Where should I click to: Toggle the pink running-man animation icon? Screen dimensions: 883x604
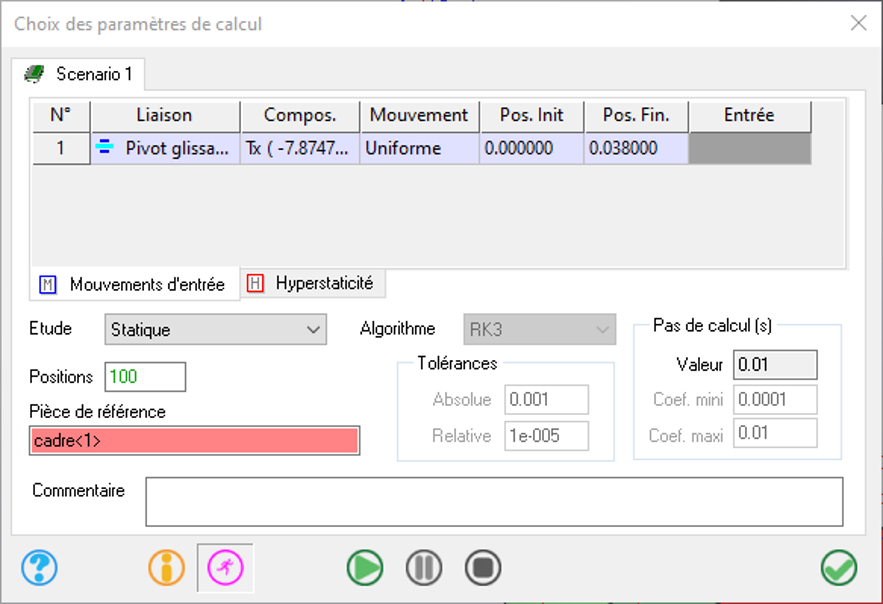(225, 568)
